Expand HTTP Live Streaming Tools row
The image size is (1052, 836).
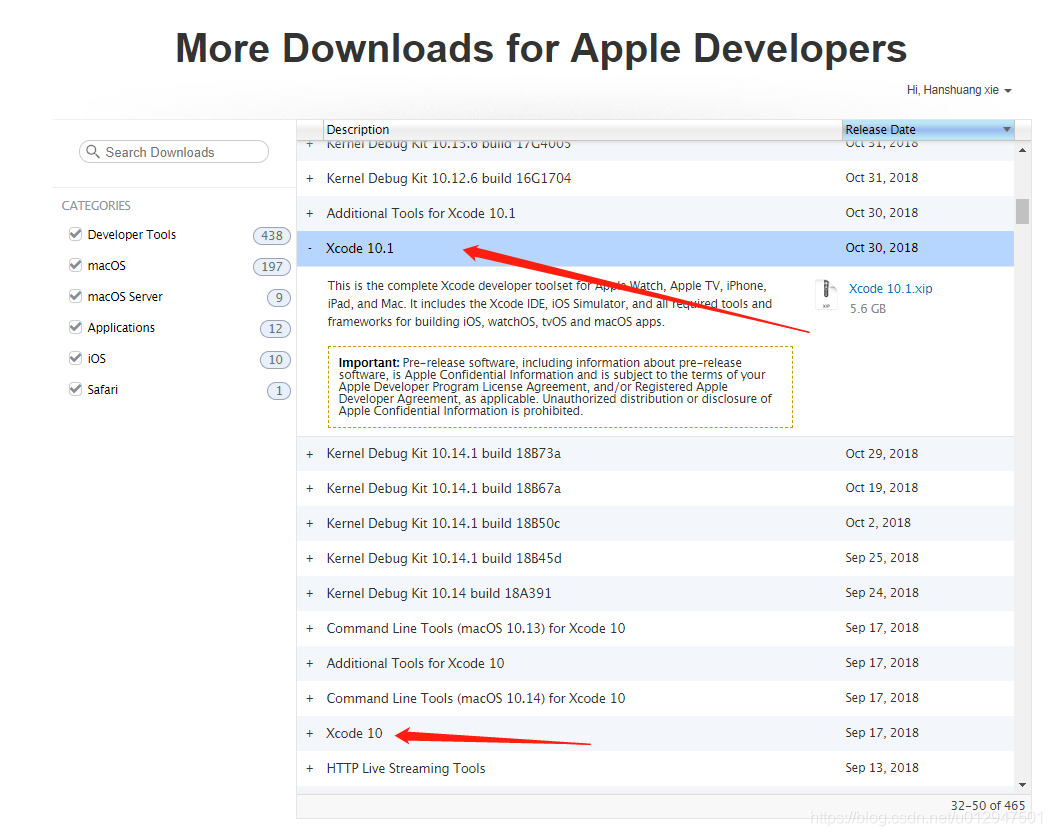click(x=309, y=768)
